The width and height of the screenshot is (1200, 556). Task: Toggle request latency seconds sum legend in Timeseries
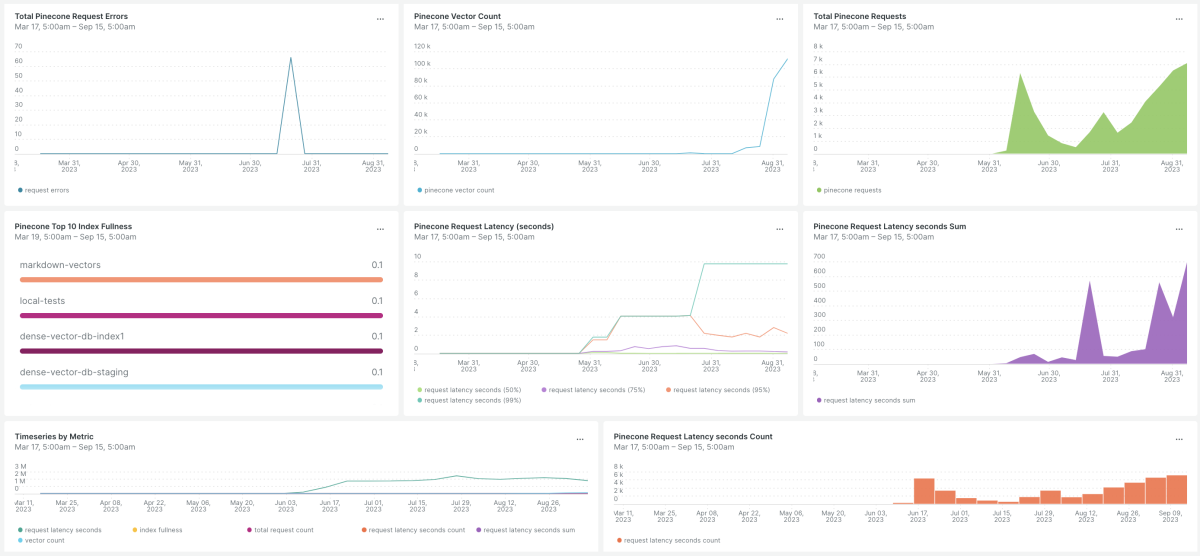click(525, 529)
